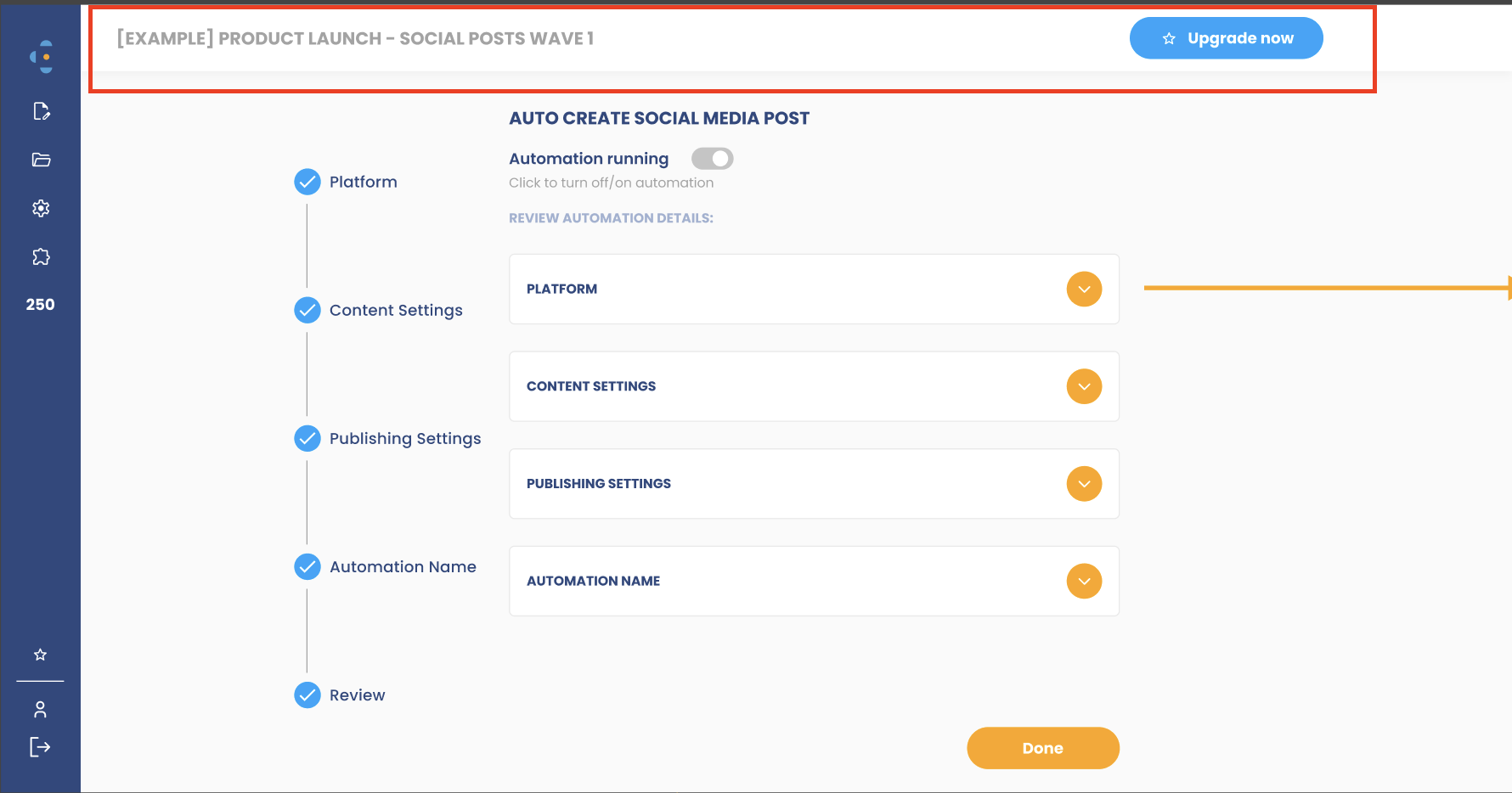Go to the Automation Name step
Viewport: 1512px width, 793px height.
[x=403, y=567]
